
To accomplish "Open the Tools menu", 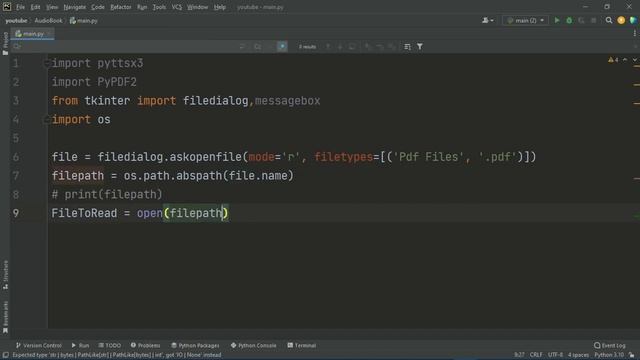I will [x=160, y=7].
